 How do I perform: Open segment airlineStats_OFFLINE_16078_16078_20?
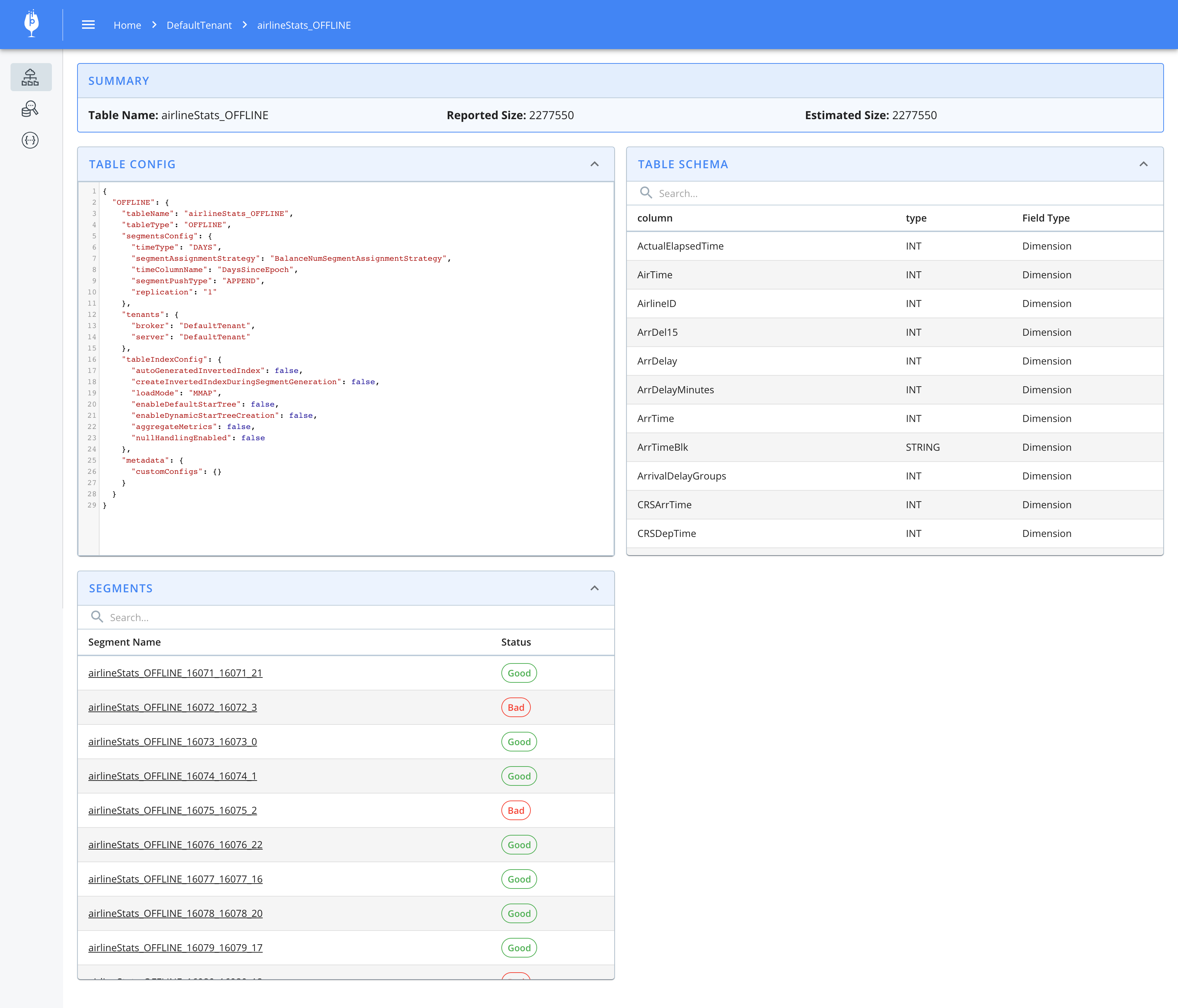point(175,913)
